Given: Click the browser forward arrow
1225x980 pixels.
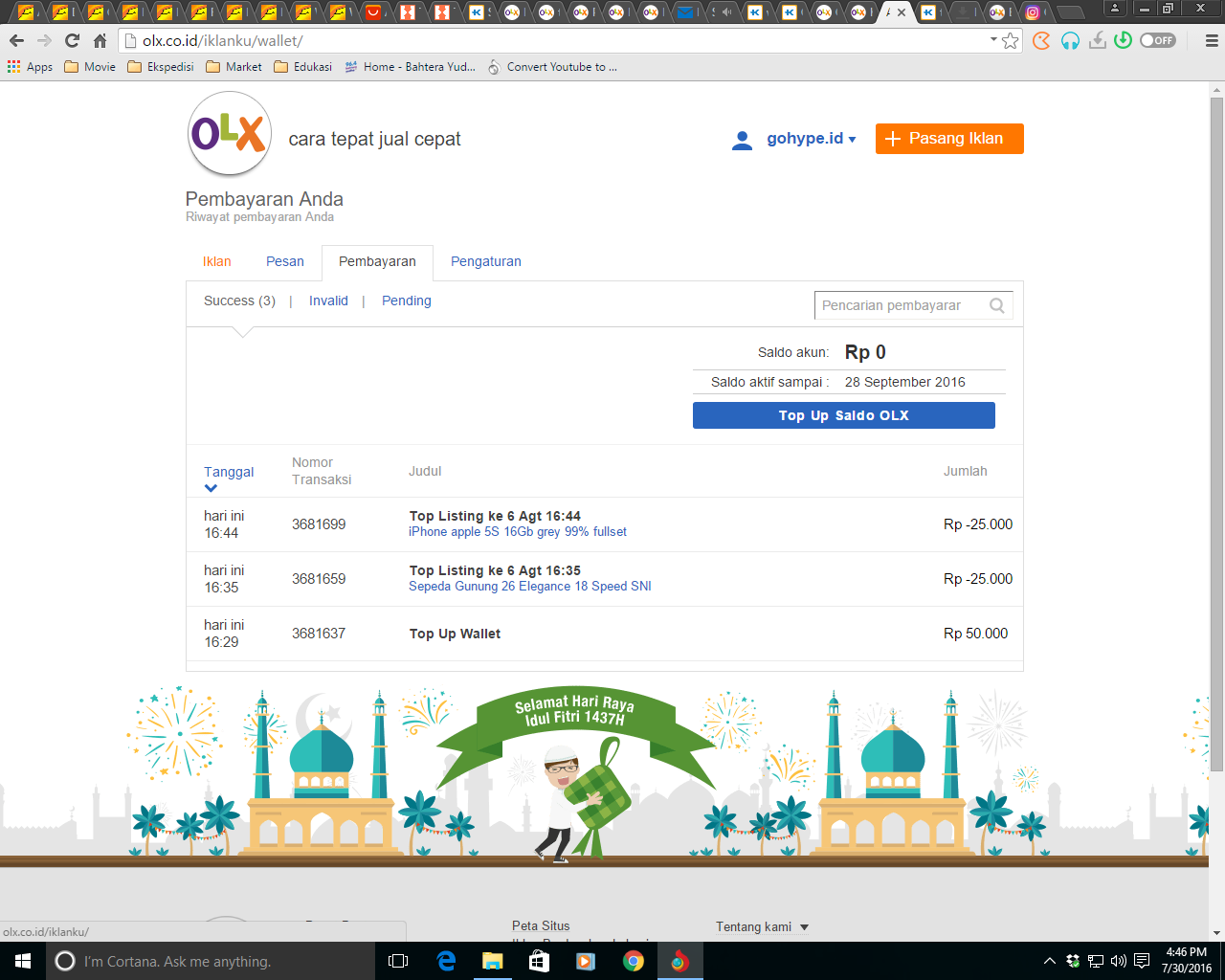Looking at the screenshot, I should click(44, 41).
